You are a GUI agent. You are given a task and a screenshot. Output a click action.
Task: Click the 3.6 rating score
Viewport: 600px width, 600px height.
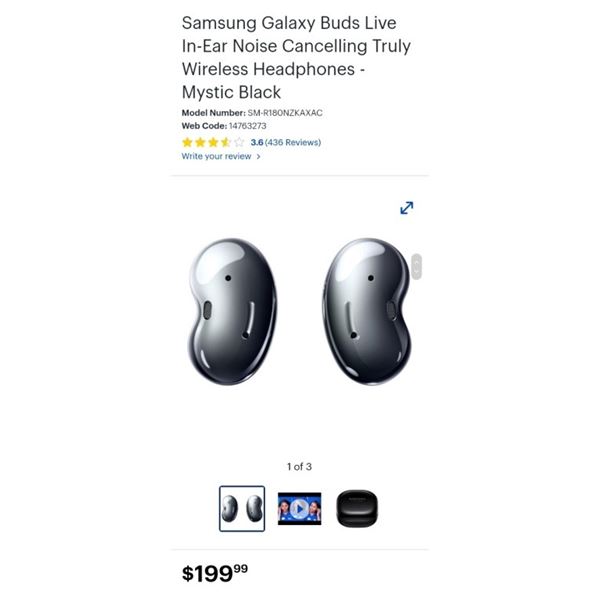click(x=257, y=142)
